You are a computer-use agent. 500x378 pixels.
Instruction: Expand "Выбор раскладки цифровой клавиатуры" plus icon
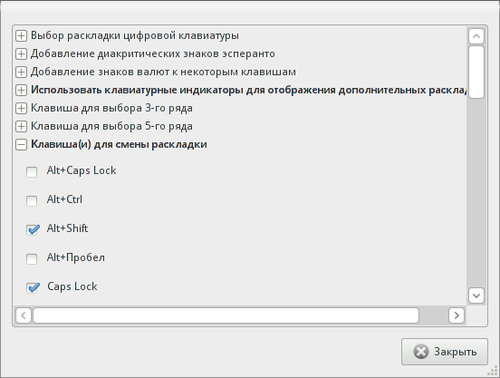(x=21, y=36)
